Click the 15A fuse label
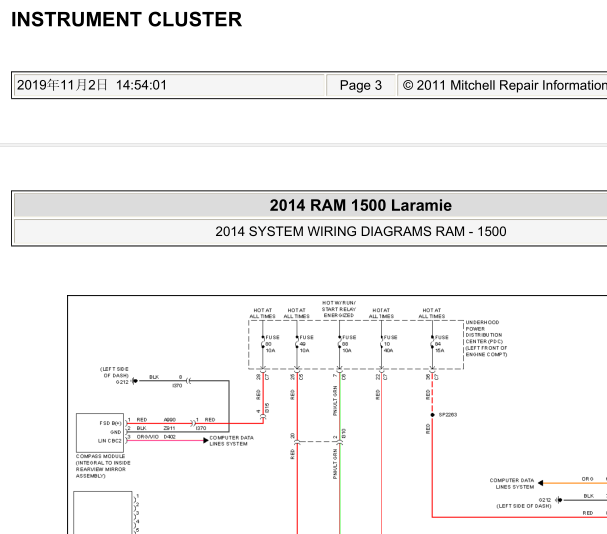This screenshot has height=534, width=607. [439, 350]
